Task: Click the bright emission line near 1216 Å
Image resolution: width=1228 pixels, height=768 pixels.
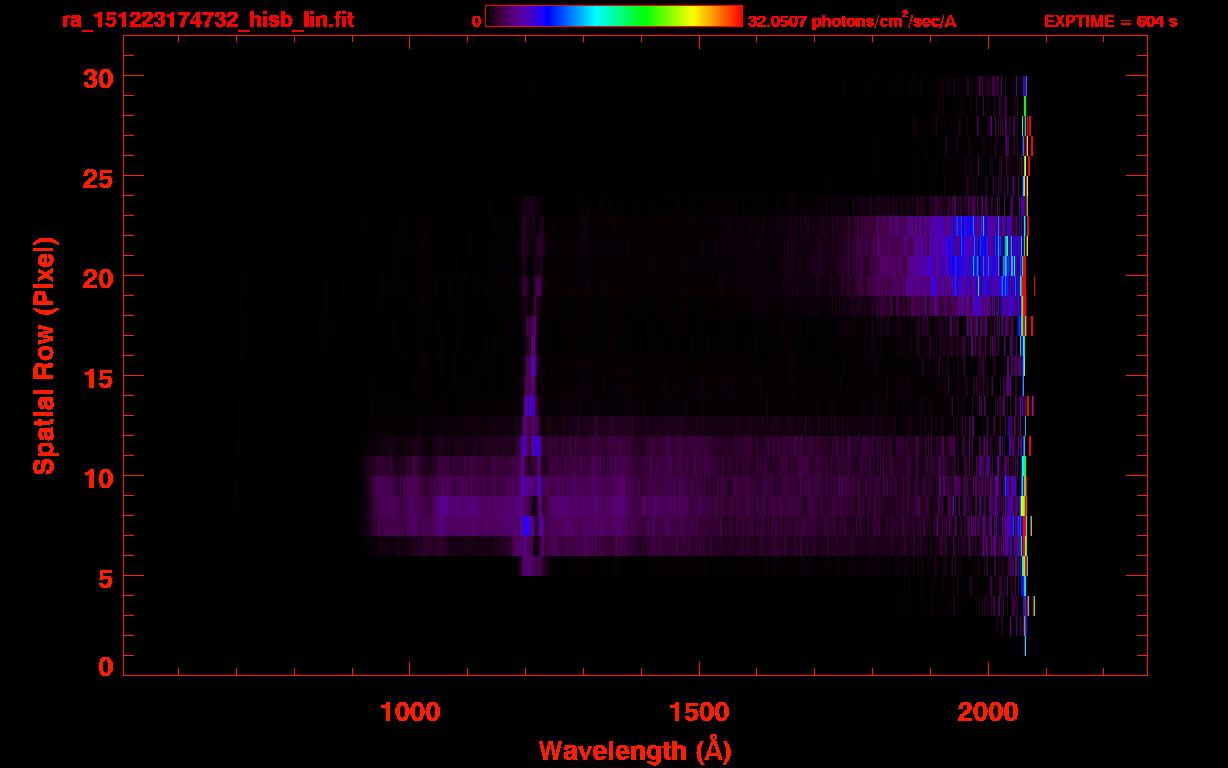Action: pos(531,386)
